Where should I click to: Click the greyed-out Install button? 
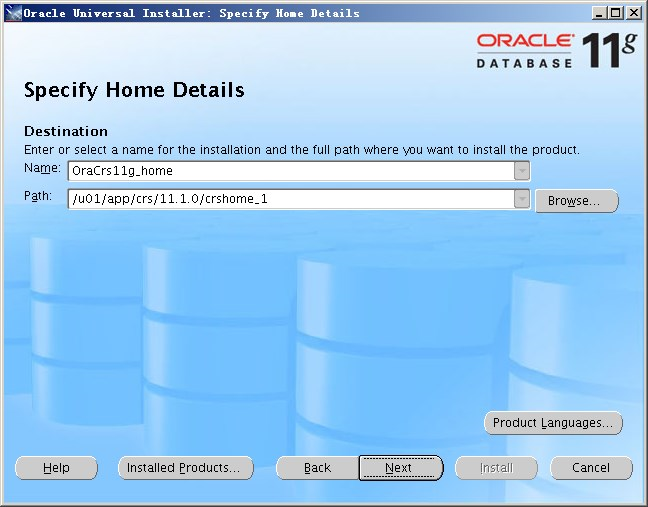pyautogui.click(x=496, y=468)
